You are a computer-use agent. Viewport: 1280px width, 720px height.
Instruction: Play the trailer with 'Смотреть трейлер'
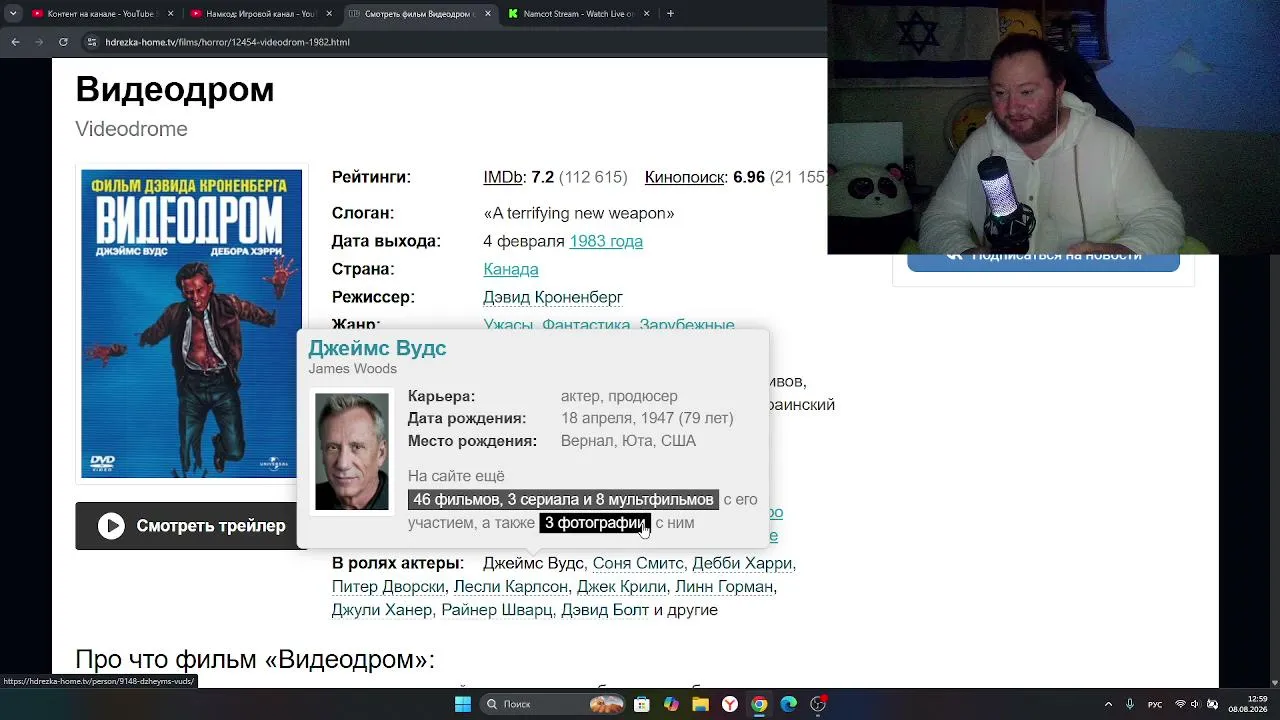[x=191, y=526]
